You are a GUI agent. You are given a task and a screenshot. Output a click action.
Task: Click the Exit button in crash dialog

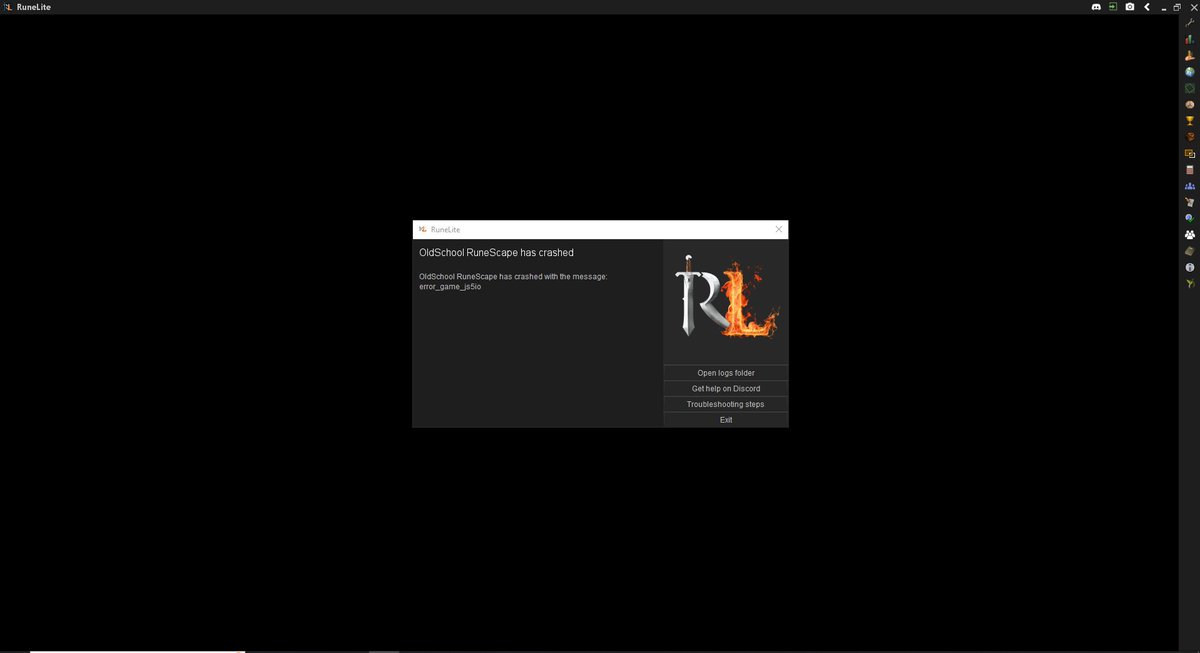tap(726, 420)
